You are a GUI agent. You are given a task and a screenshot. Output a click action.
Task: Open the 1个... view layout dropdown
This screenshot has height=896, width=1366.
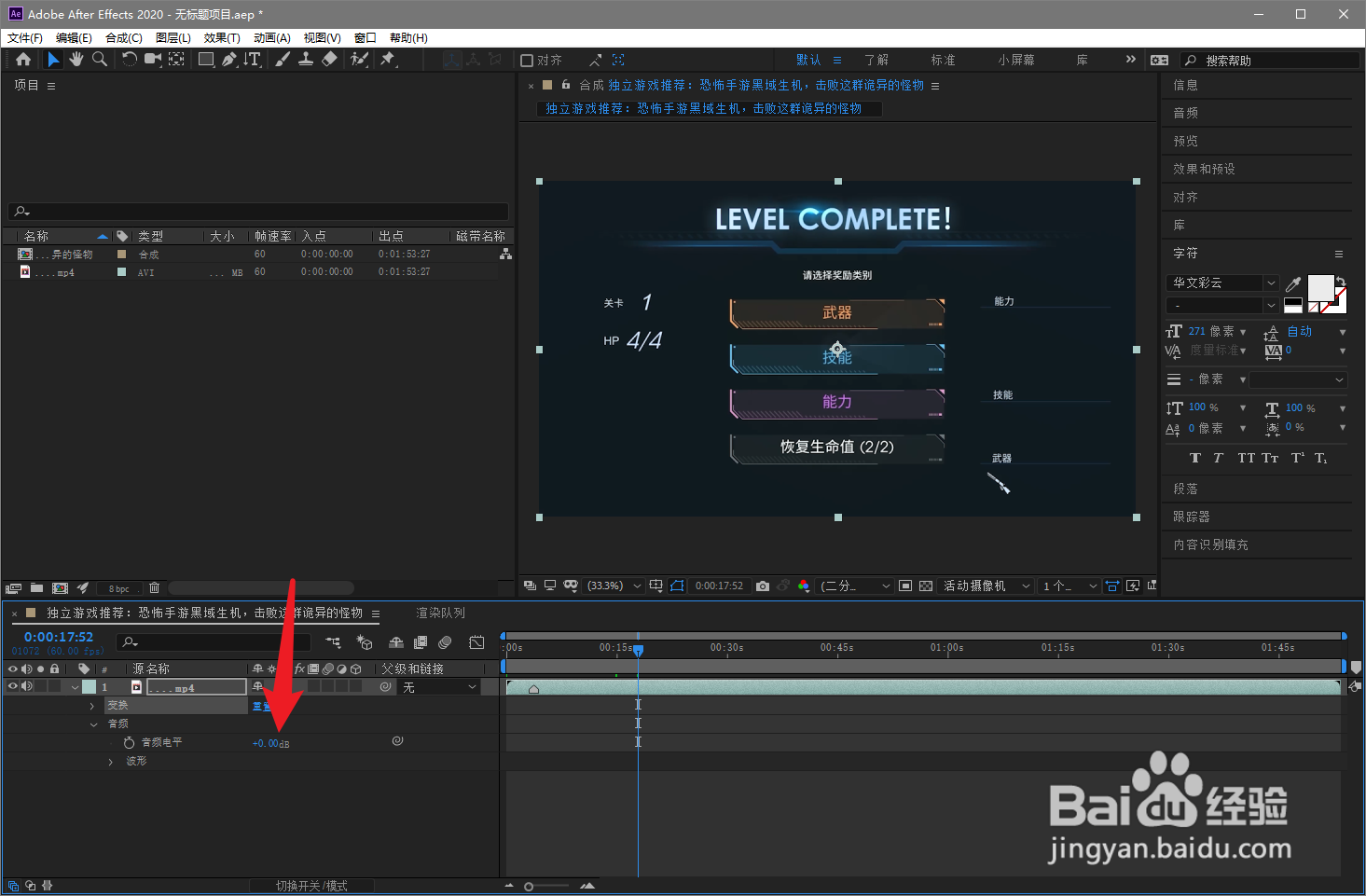coord(1069,586)
